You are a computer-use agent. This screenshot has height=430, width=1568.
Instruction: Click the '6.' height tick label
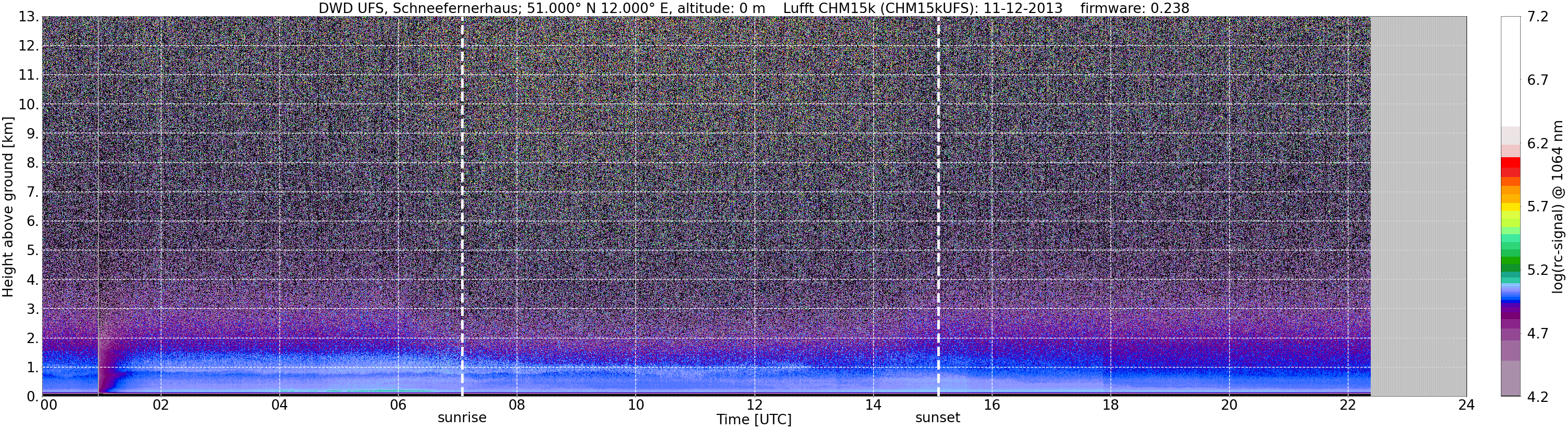(33, 222)
